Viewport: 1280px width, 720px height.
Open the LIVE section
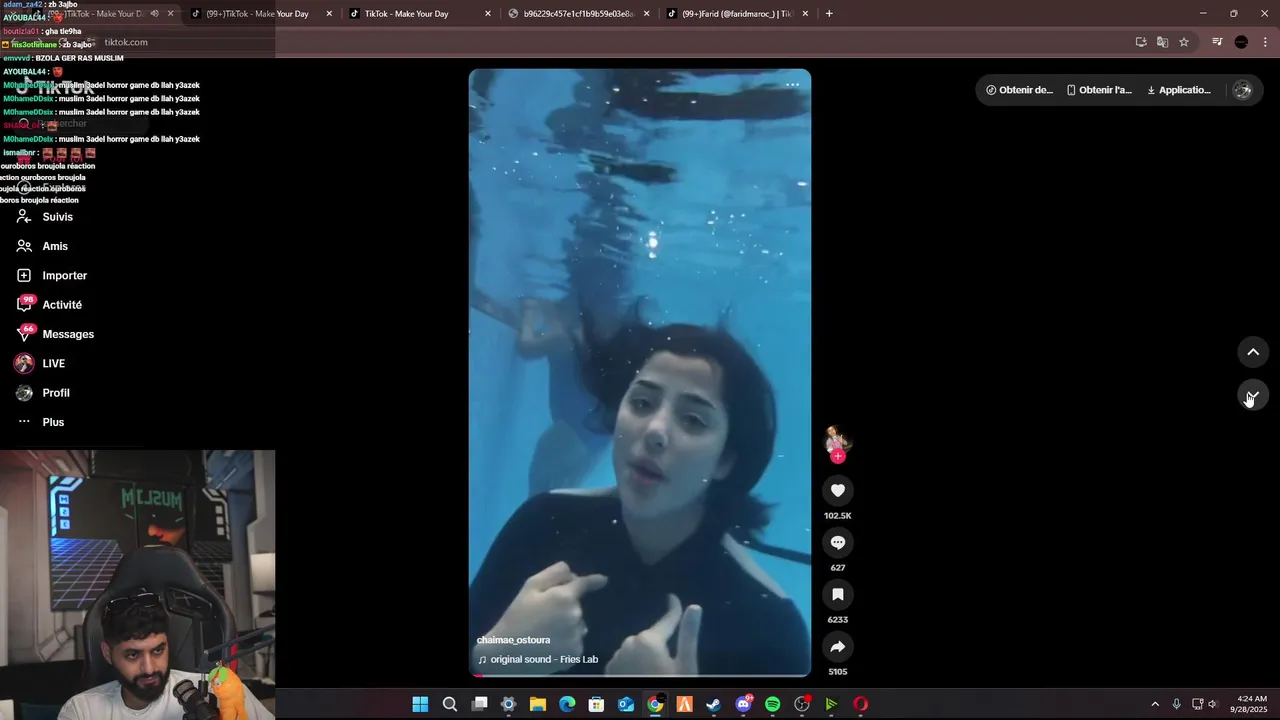(x=53, y=364)
